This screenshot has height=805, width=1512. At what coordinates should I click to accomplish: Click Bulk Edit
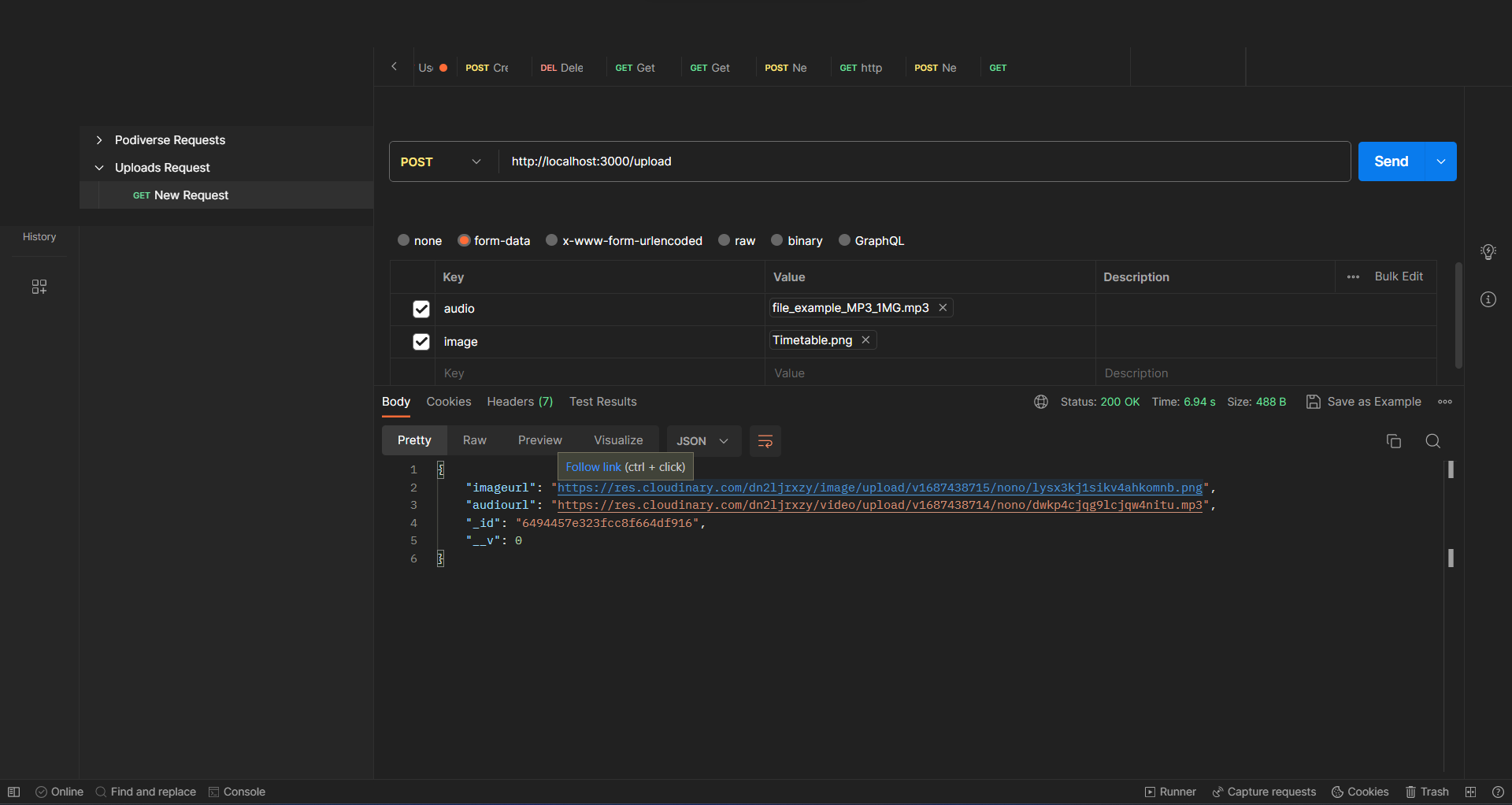click(1399, 276)
